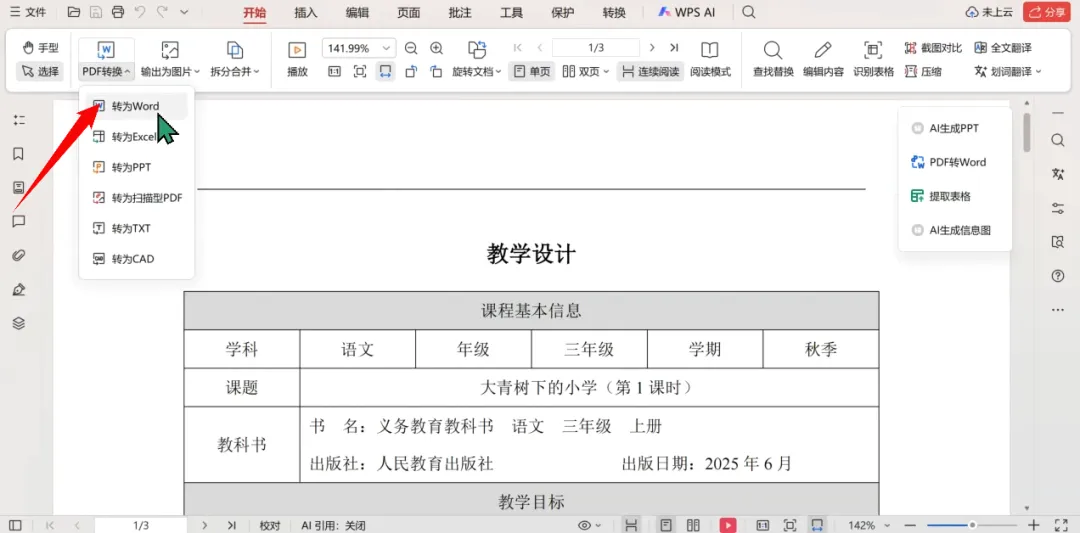The image size is (1080, 533).
Task: Click the zoom out magnifier icon
Action: point(411,48)
